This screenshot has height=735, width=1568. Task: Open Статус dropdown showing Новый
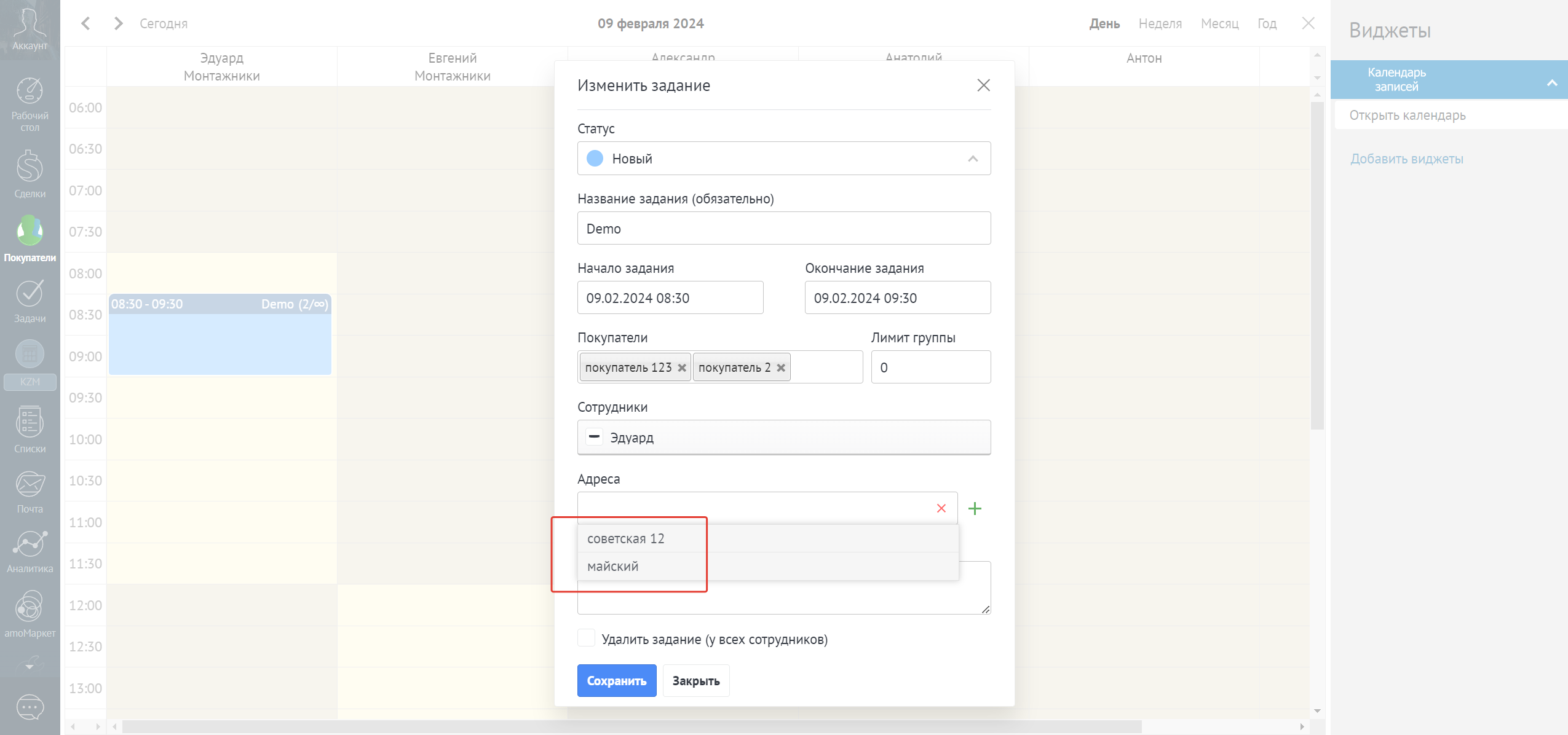point(783,159)
